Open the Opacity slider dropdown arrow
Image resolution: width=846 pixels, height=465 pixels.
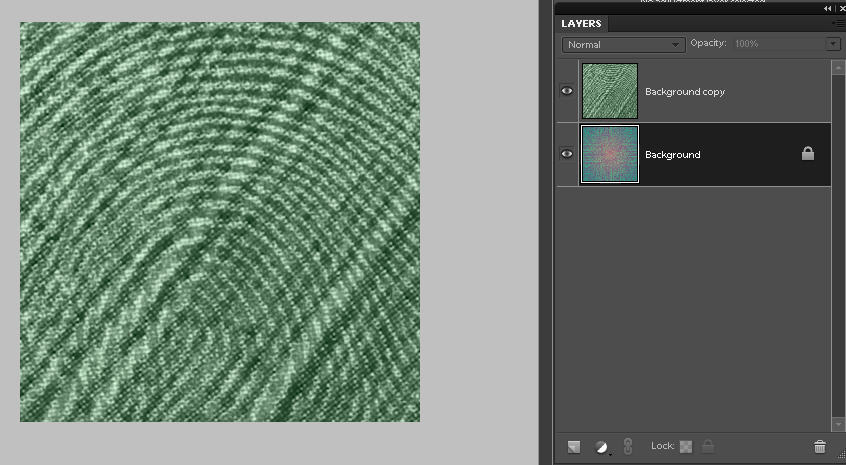pyautogui.click(x=833, y=44)
